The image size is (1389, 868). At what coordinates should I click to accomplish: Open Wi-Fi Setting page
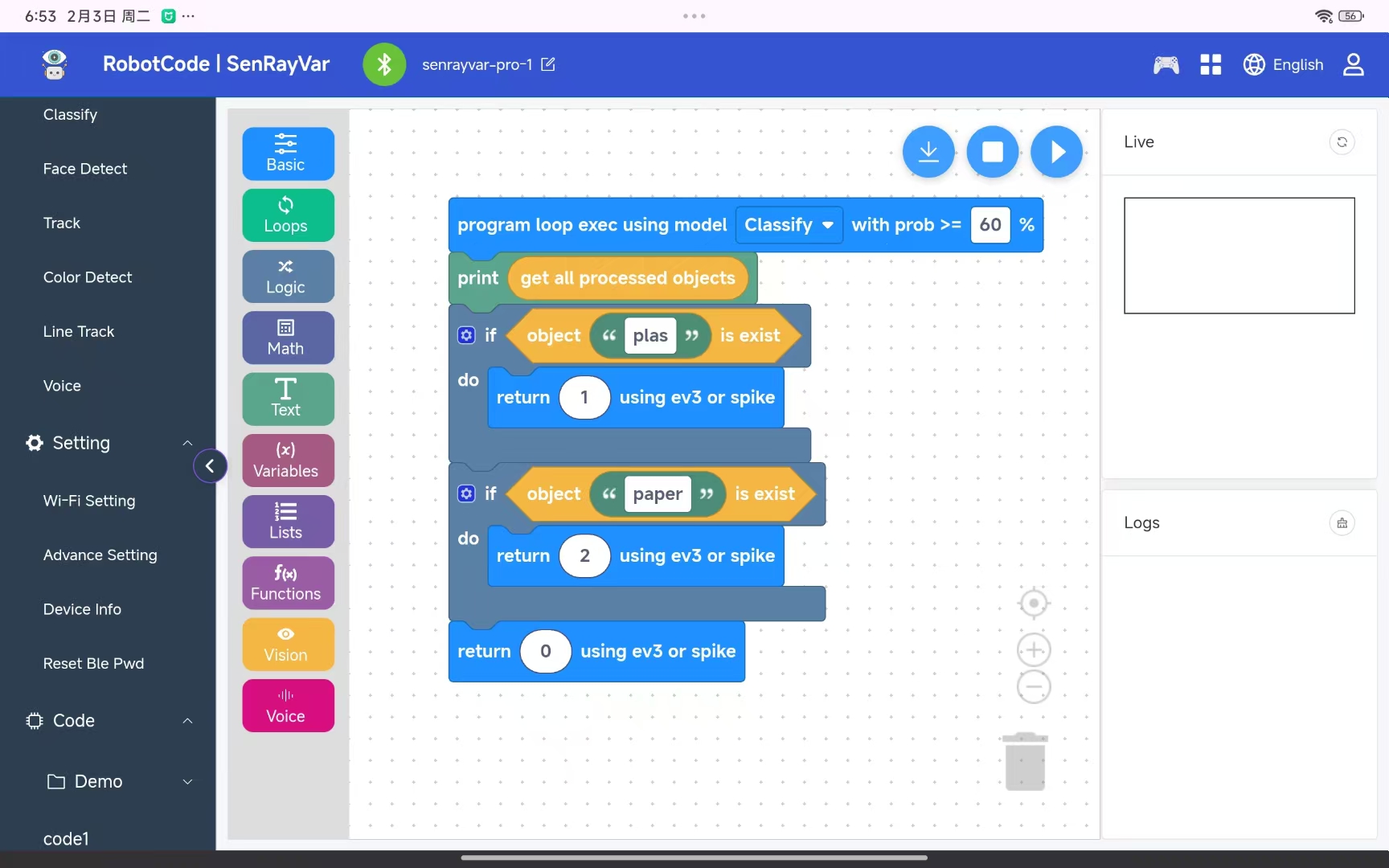click(89, 501)
